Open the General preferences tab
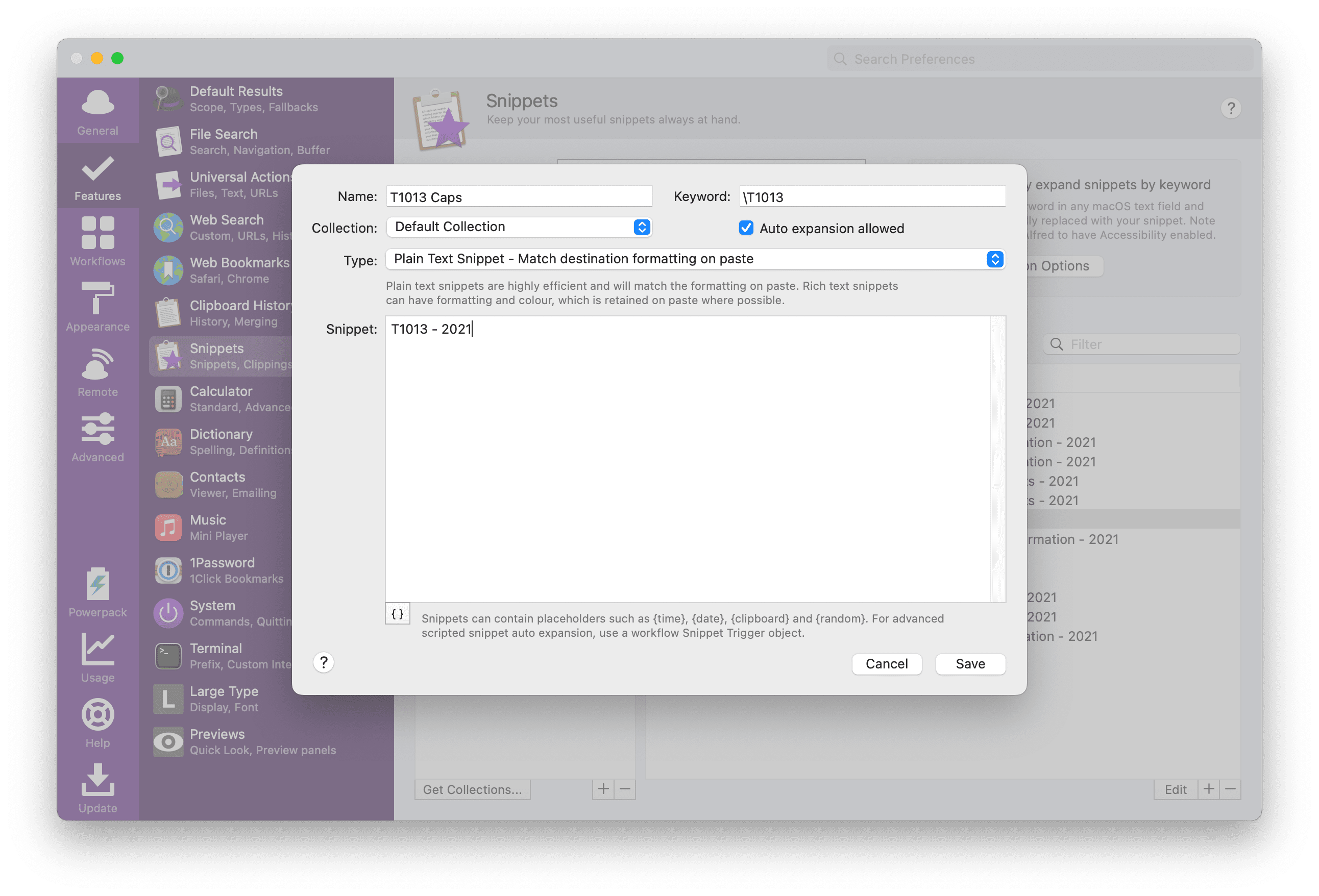 [x=97, y=112]
